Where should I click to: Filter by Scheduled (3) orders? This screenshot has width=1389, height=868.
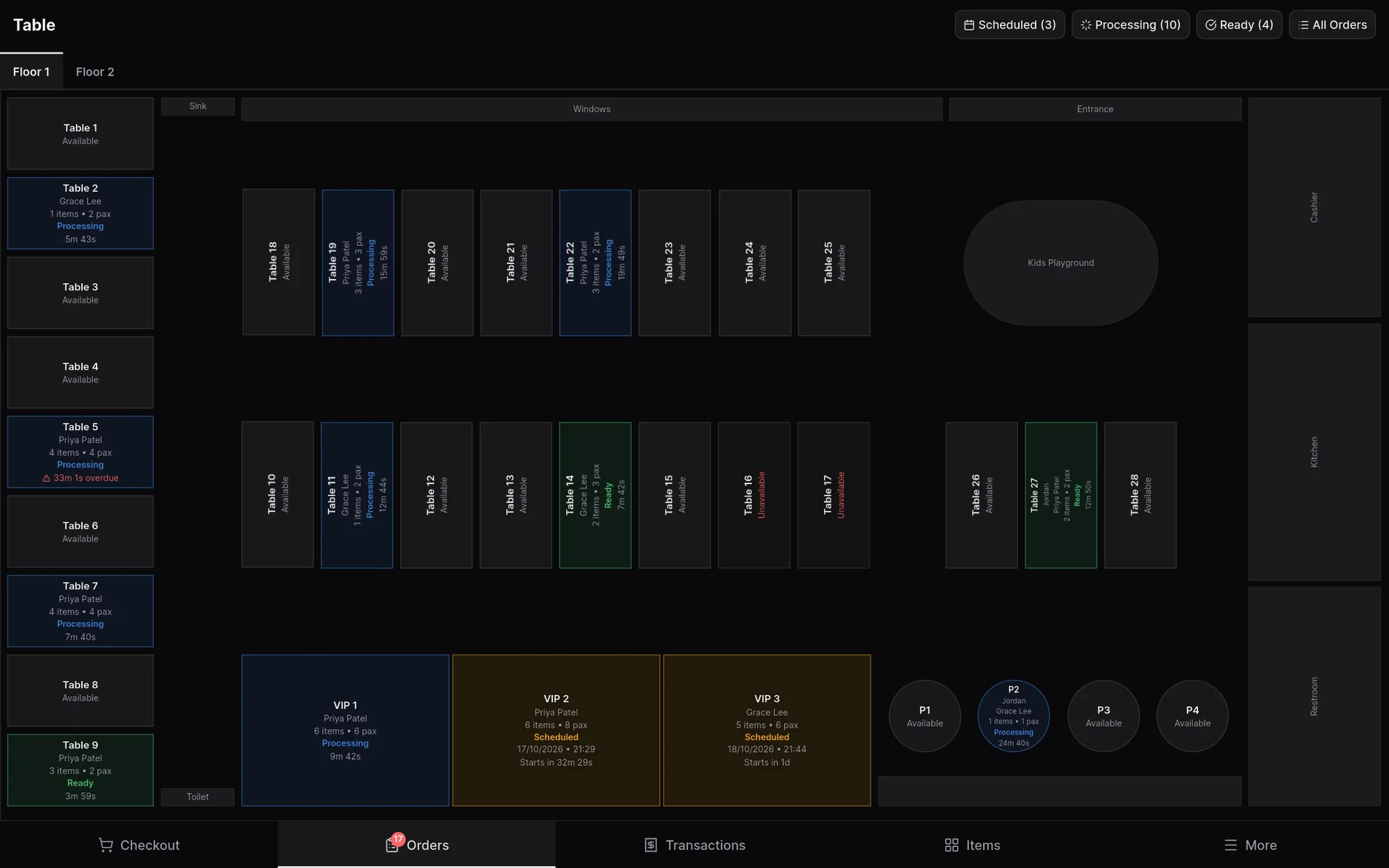(1010, 25)
